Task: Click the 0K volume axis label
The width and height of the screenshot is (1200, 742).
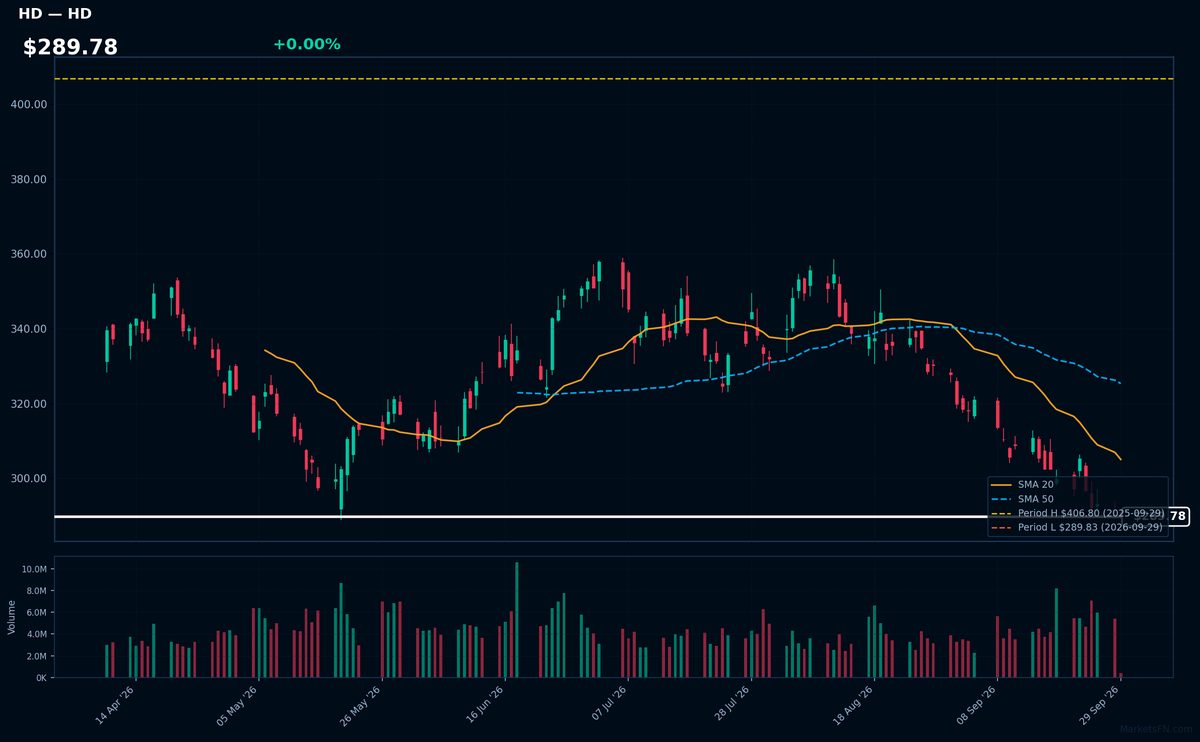Action: (42, 678)
